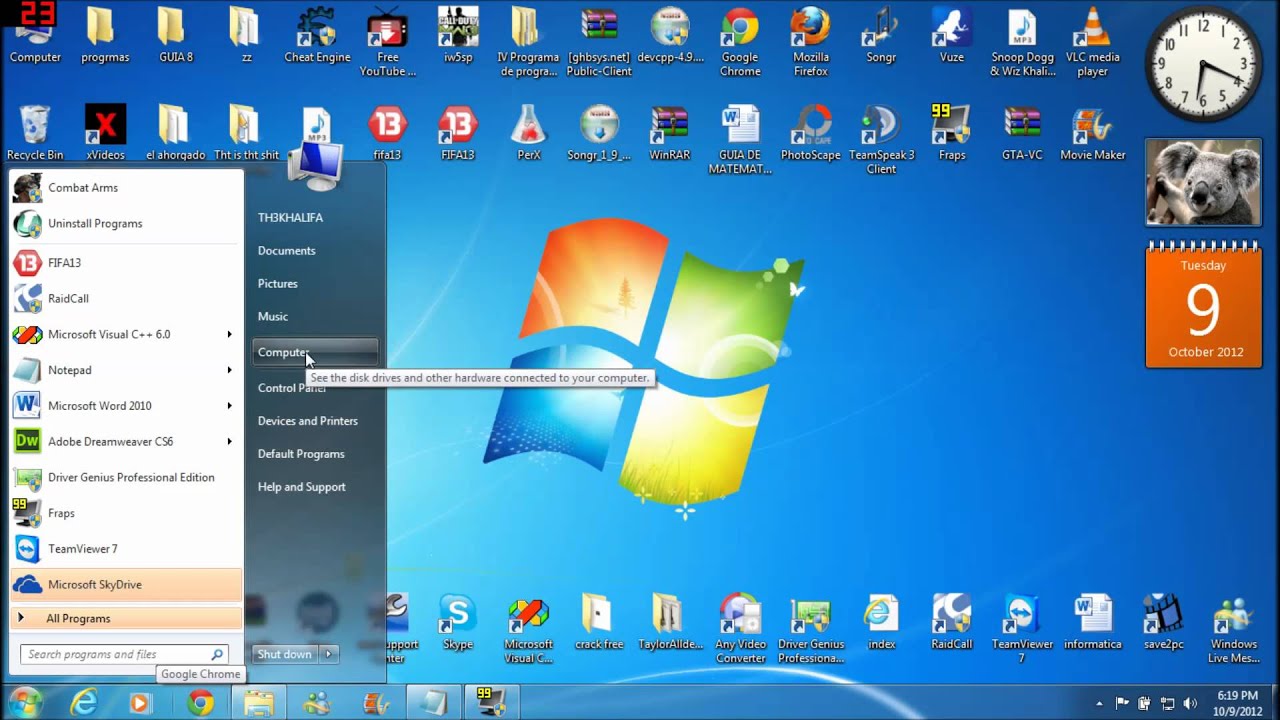The image size is (1280, 720).
Task: Open the informatica Word document icon
Action: (1092, 622)
